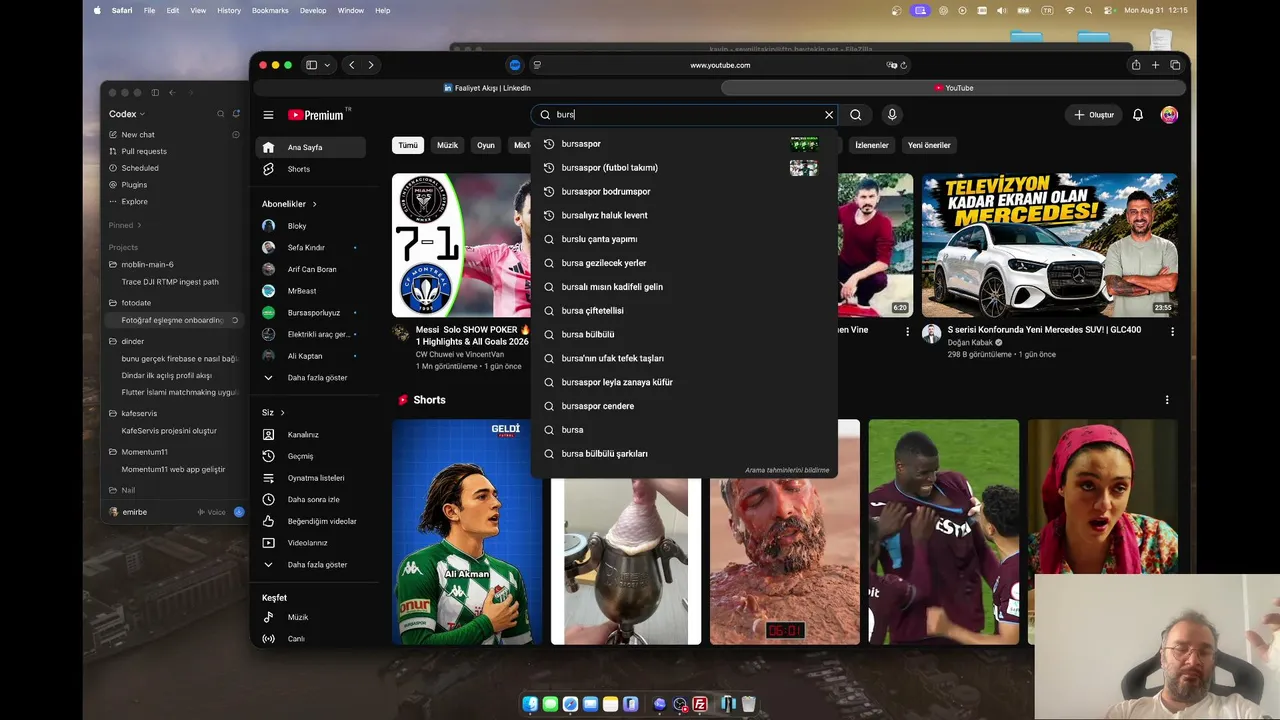
Task: Select the Oyun filter chip
Action: coord(486,145)
